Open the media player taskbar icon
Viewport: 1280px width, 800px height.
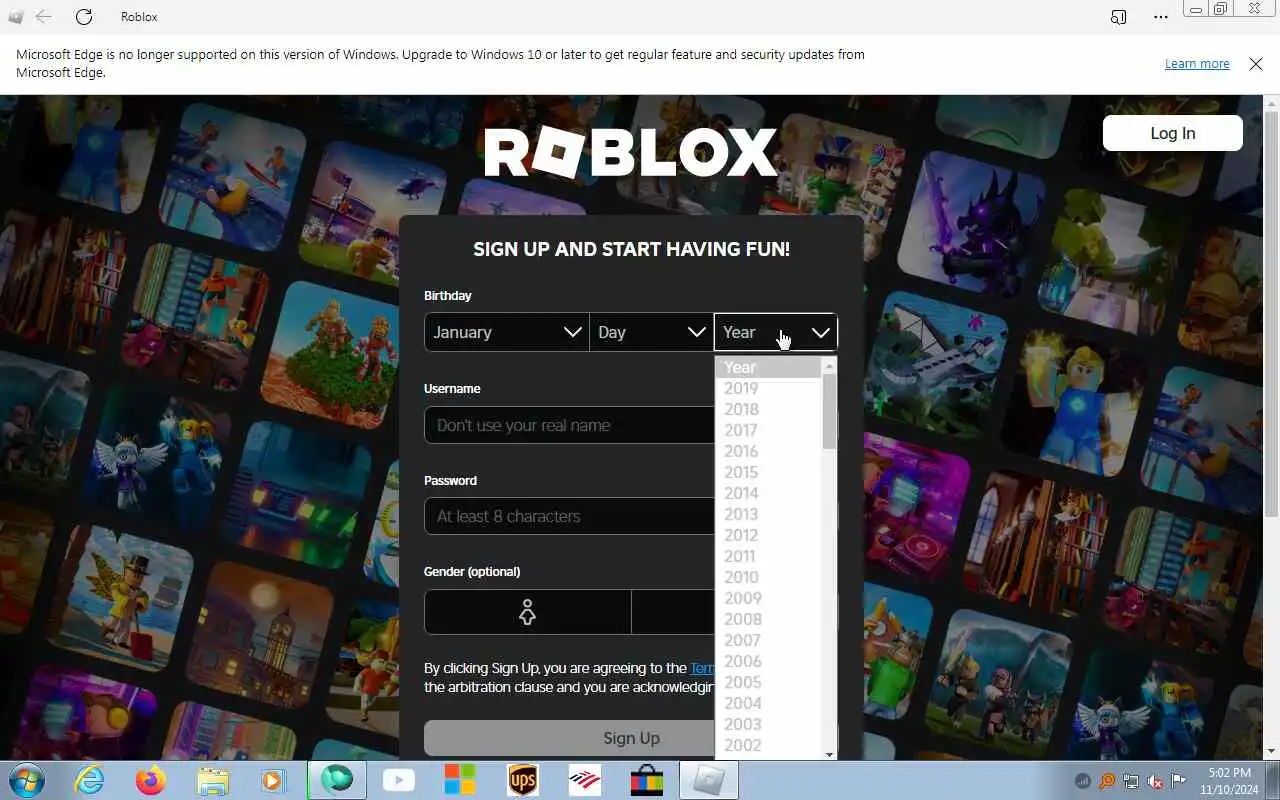[x=274, y=780]
